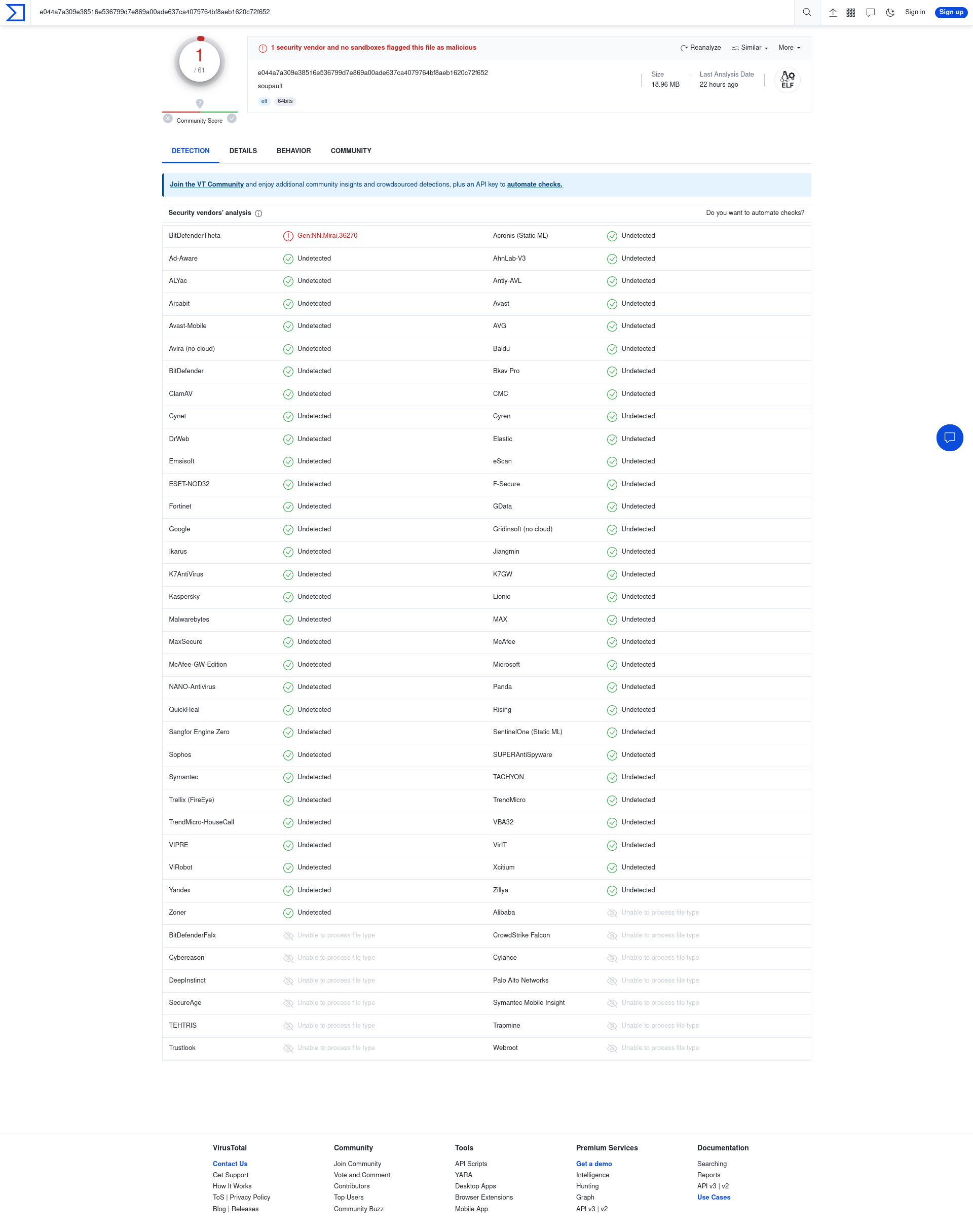Viewport: 973px width, 1232px height.
Task: Click the upload/share icon in toolbar
Action: (x=832, y=12)
